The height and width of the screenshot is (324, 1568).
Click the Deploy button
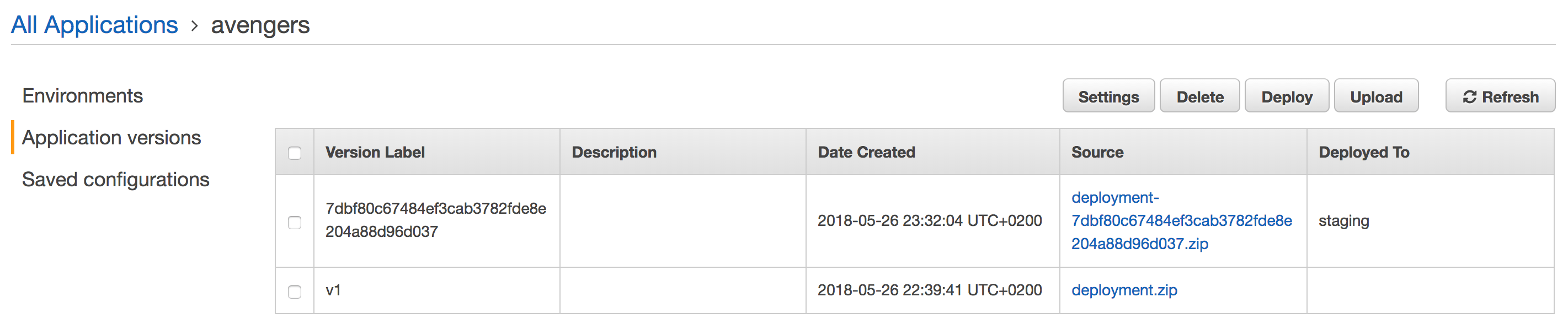(1287, 96)
